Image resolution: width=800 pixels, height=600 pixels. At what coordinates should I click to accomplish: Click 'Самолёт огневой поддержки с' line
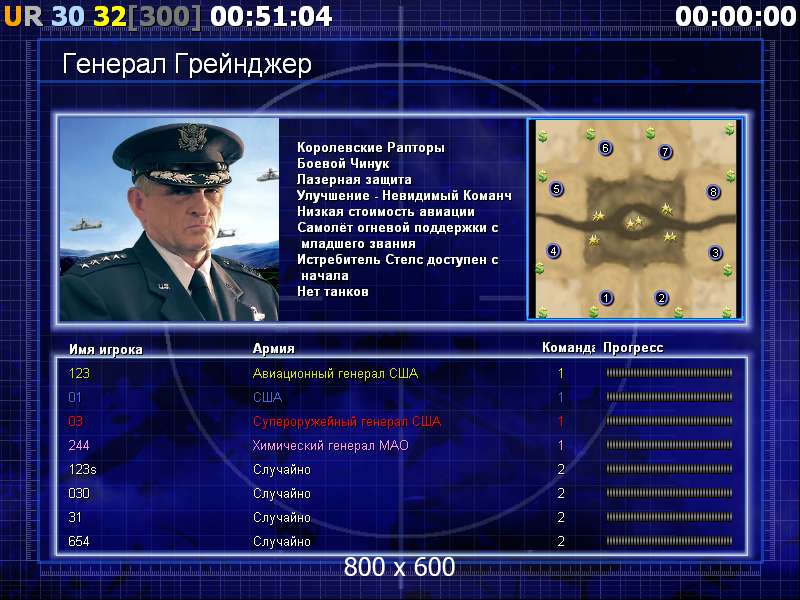[397, 228]
